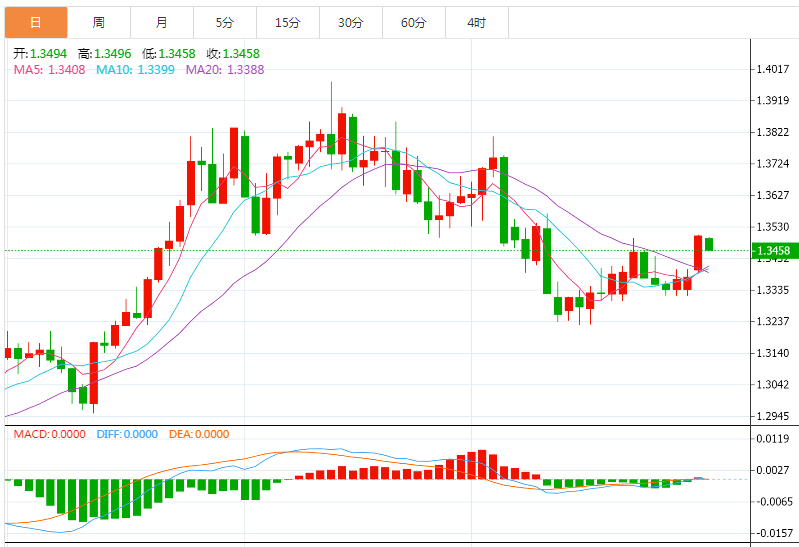Click the 1.3919 price axis label
Viewport: 799px width, 547px height.
(x=773, y=100)
